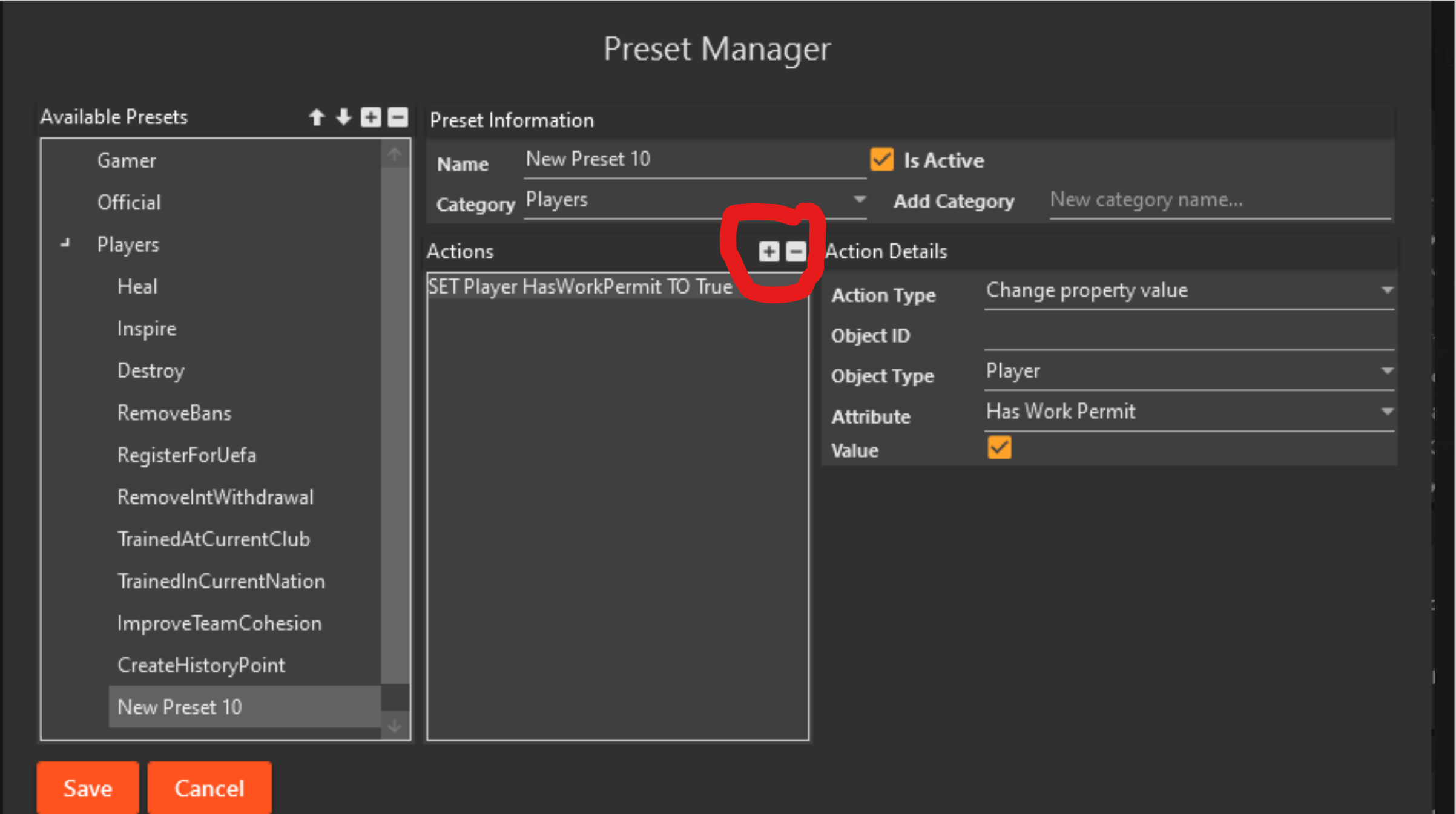
Task: Toggle the Is Active checkbox
Action: tap(882, 160)
